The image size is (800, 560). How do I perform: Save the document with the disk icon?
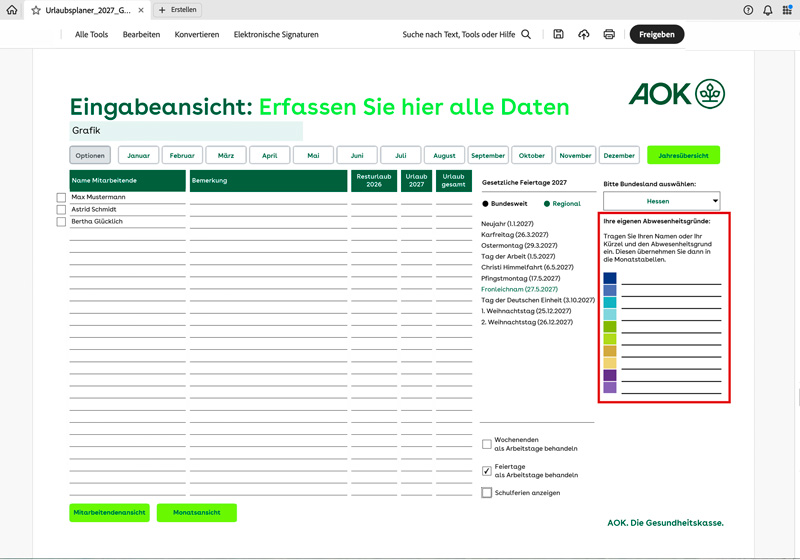click(558, 34)
